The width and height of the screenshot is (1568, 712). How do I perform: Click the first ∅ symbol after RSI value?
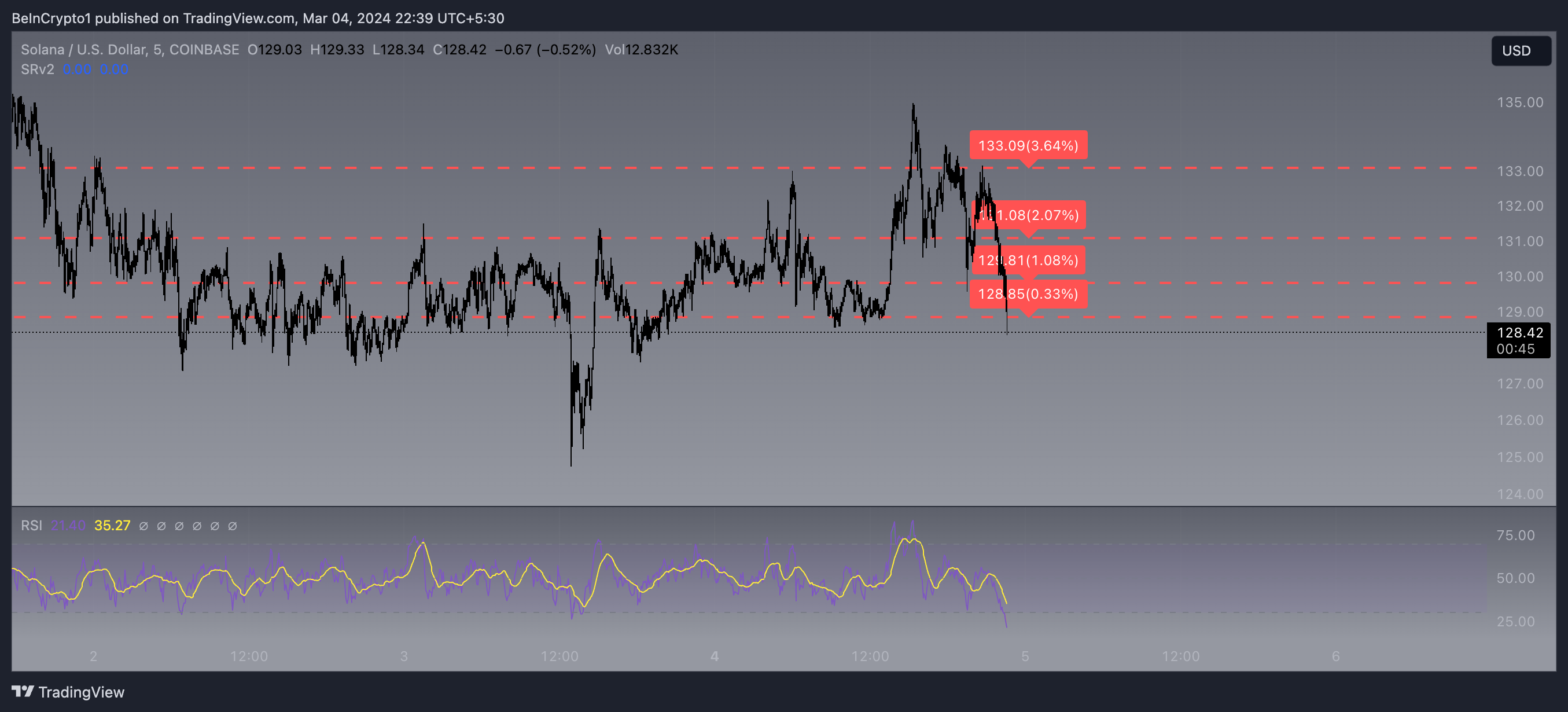click(x=143, y=526)
